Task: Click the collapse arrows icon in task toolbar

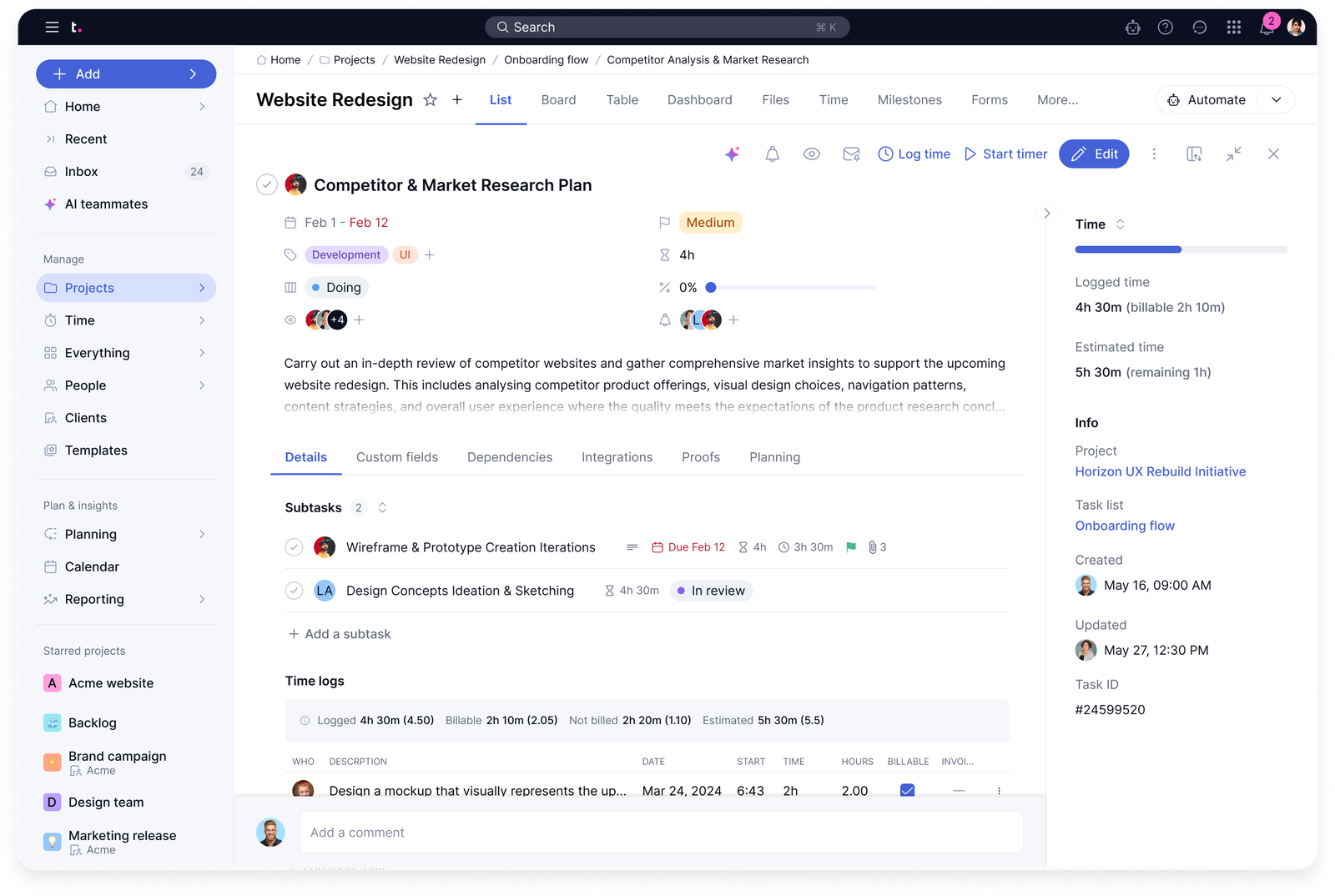Action: [1234, 154]
